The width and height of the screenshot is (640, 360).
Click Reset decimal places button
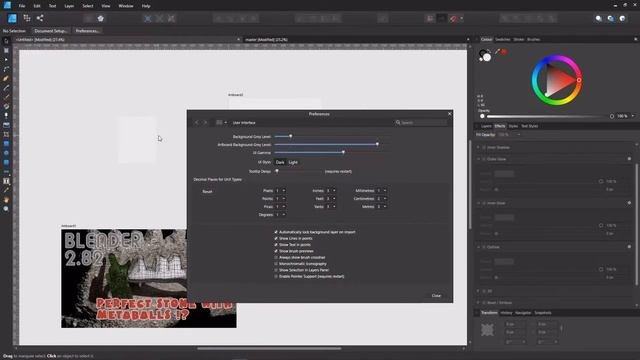(207, 191)
